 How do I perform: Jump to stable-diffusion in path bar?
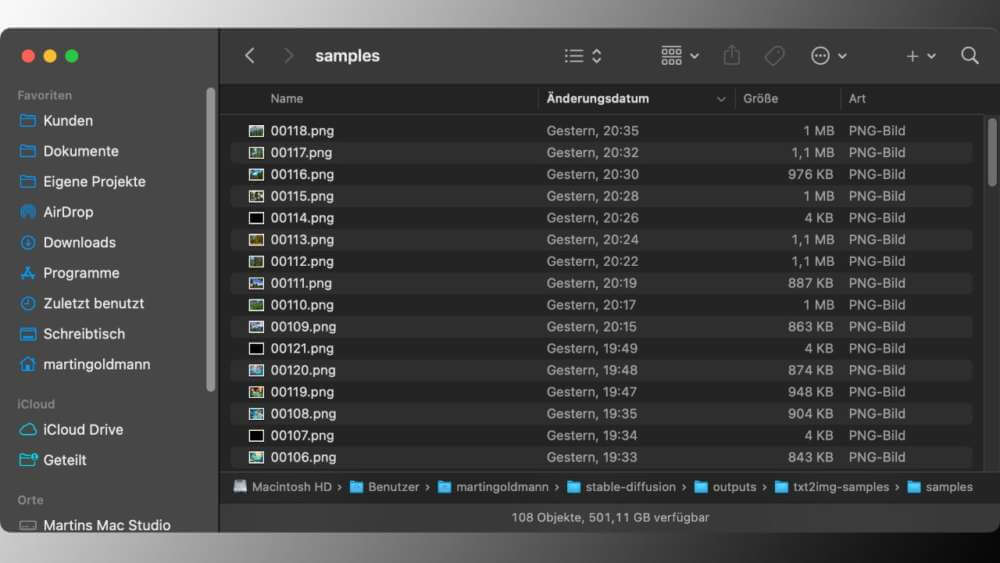click(630, 487)
